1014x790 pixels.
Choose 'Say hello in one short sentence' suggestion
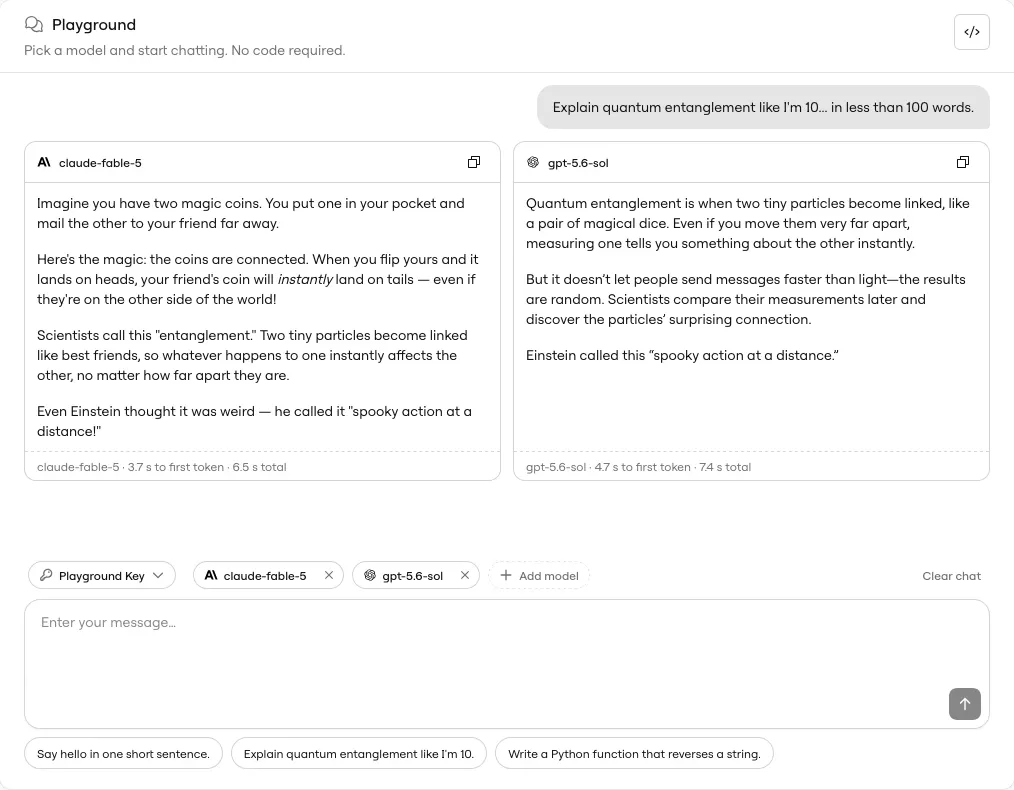click(124, 754)
